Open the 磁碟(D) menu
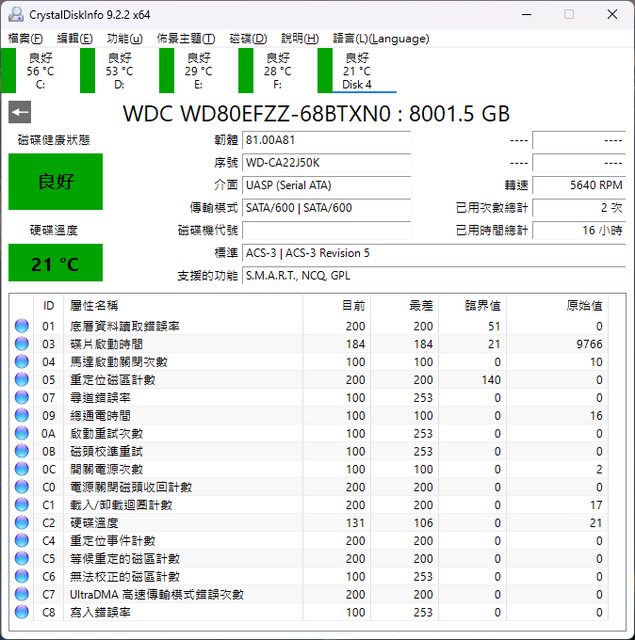Screen dimensions: 635x640 [248, 38]
